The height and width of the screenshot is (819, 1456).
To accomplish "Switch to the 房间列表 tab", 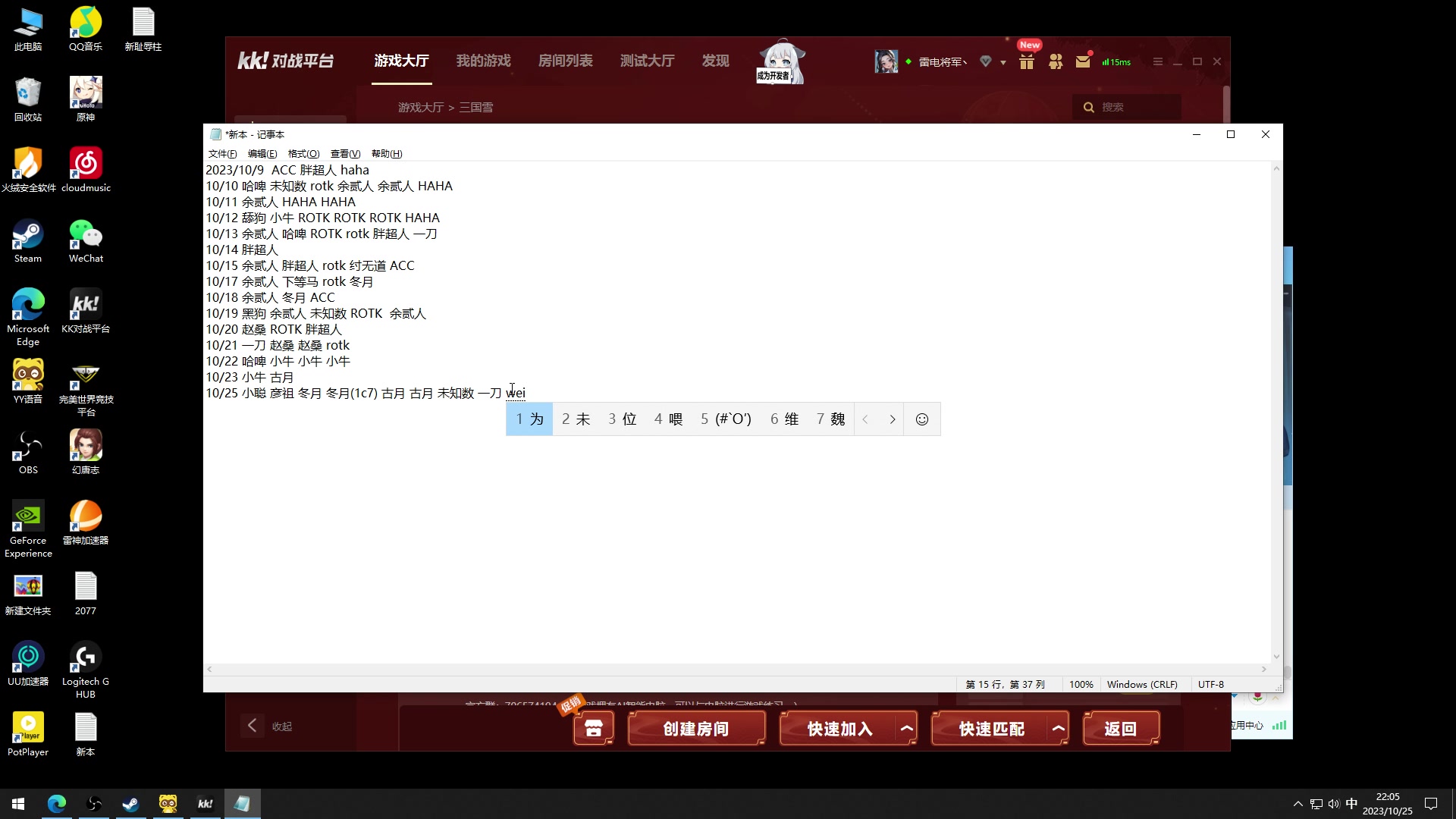I will coord(565,61).
